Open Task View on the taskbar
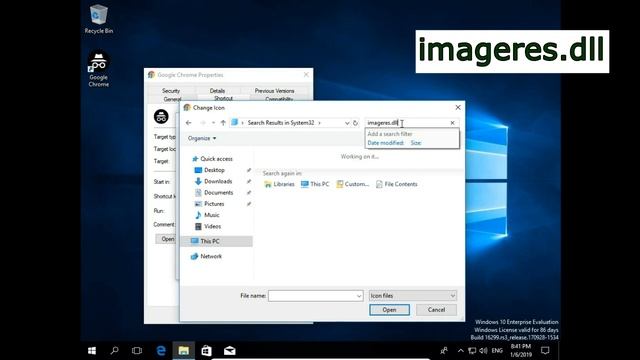This screenshot has width=640, height=360. 137,351
